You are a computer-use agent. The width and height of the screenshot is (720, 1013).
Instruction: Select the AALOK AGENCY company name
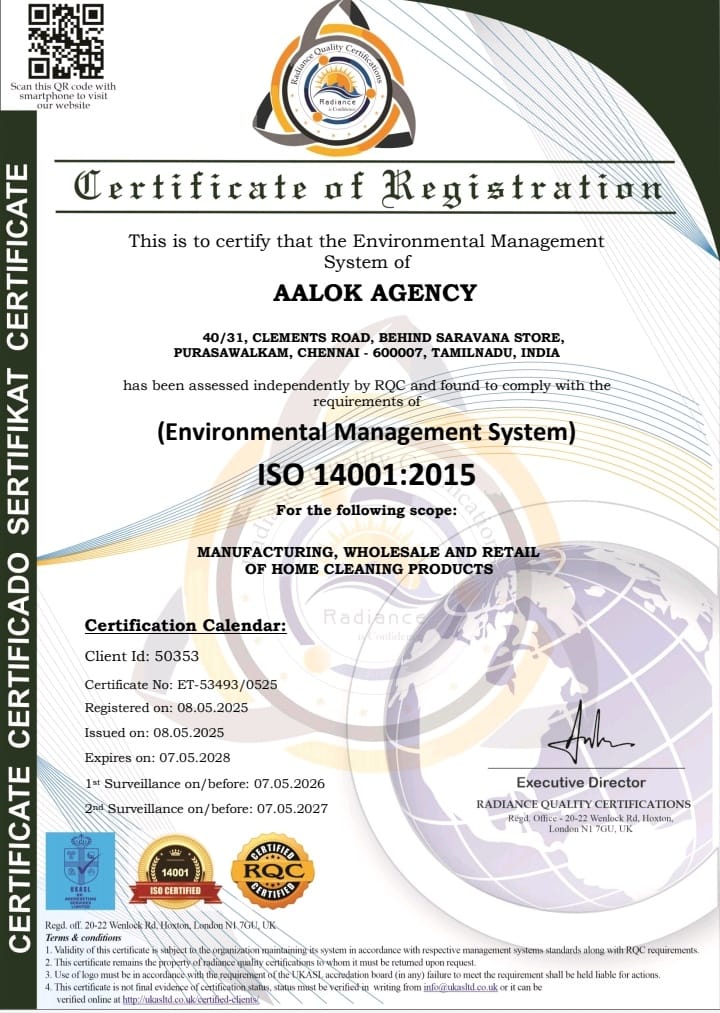pos(375,293)
